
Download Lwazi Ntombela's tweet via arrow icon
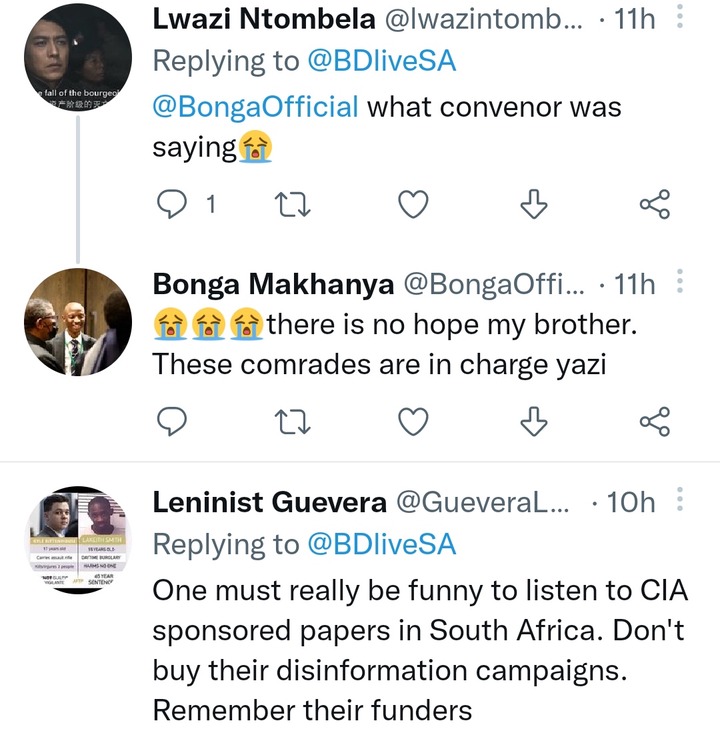[x=534, y=204]
